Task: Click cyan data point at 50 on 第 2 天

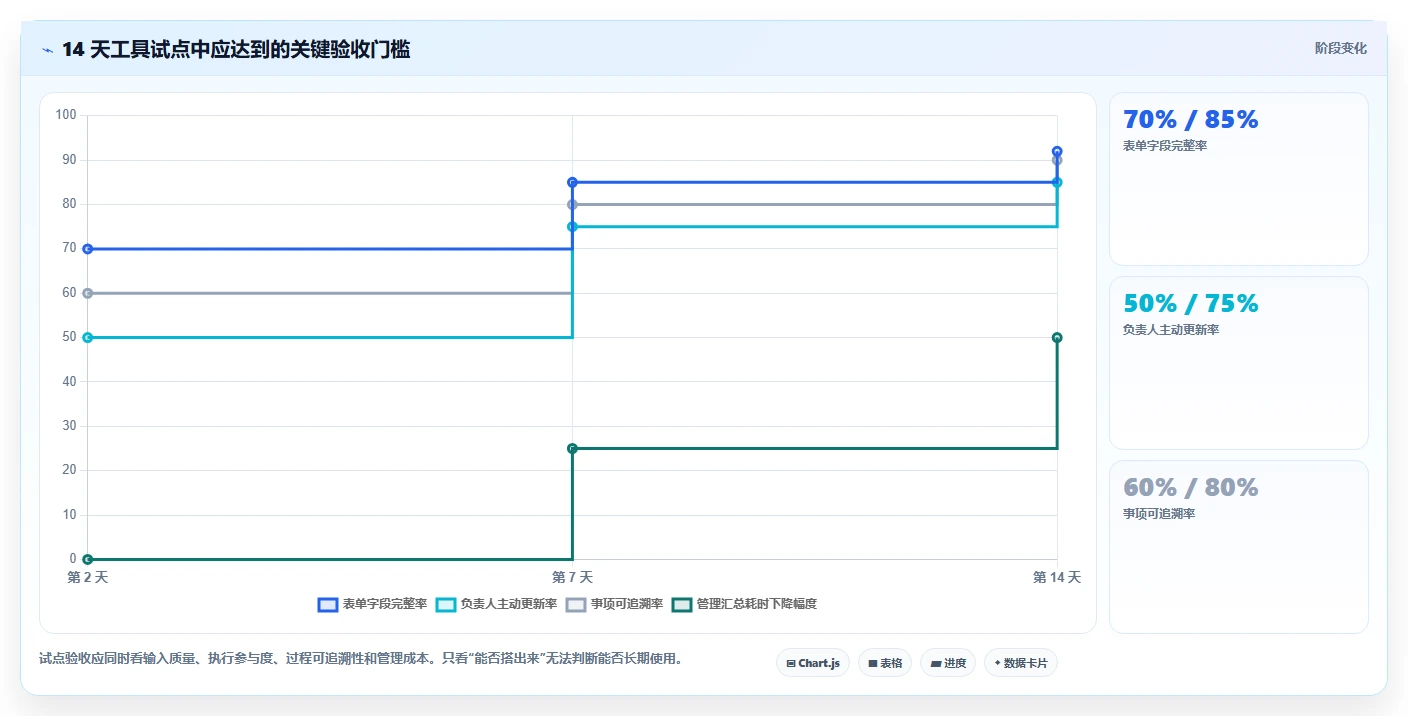Action: [x=87, y=338]
